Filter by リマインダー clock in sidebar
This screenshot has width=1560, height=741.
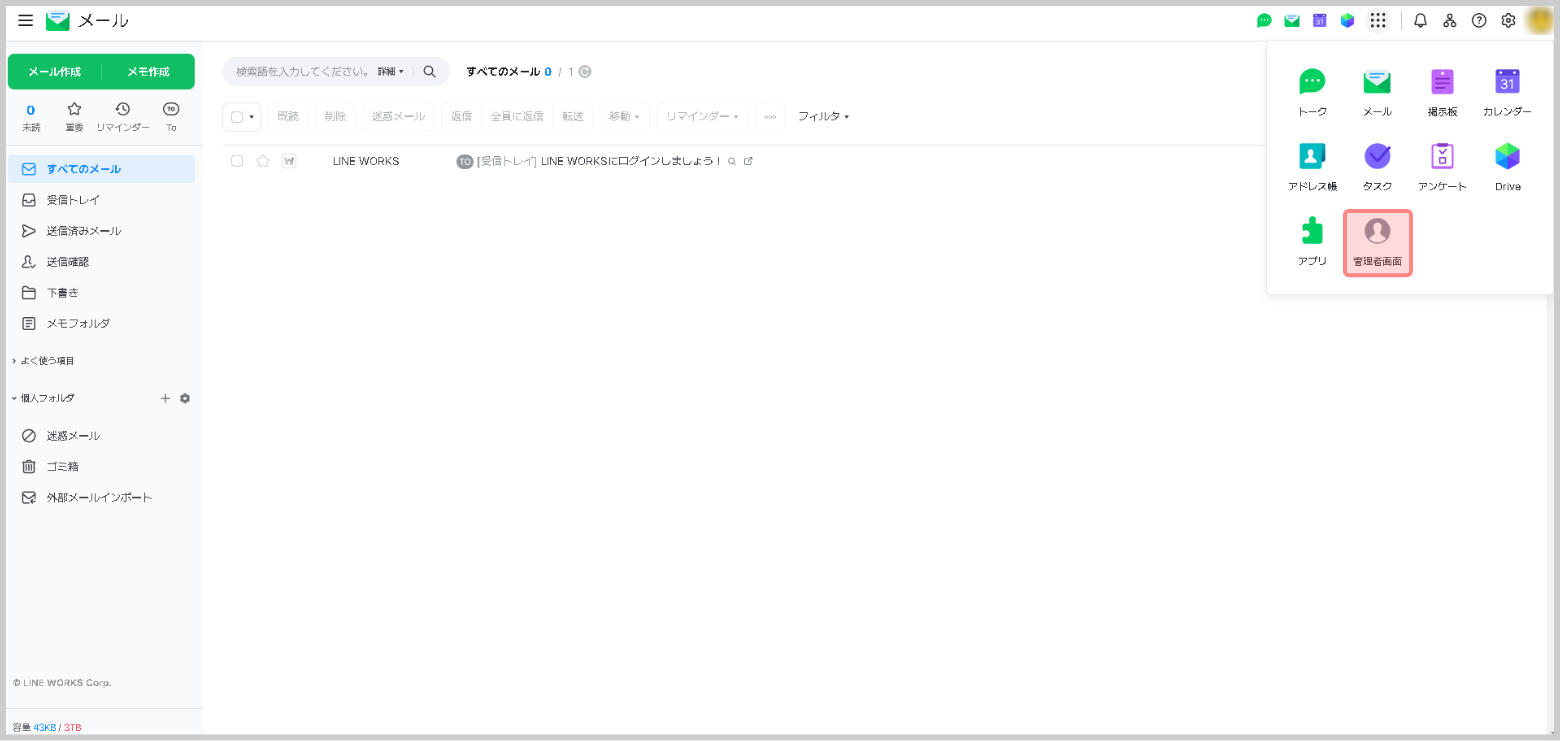pos(123,116)
